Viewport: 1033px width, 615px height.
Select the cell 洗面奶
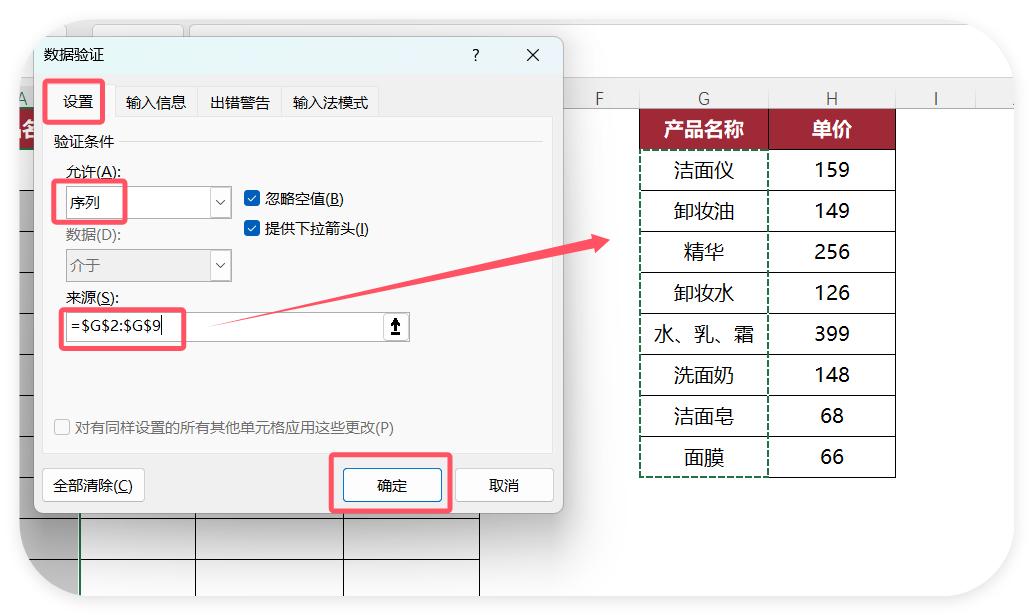tap(704, 375)
